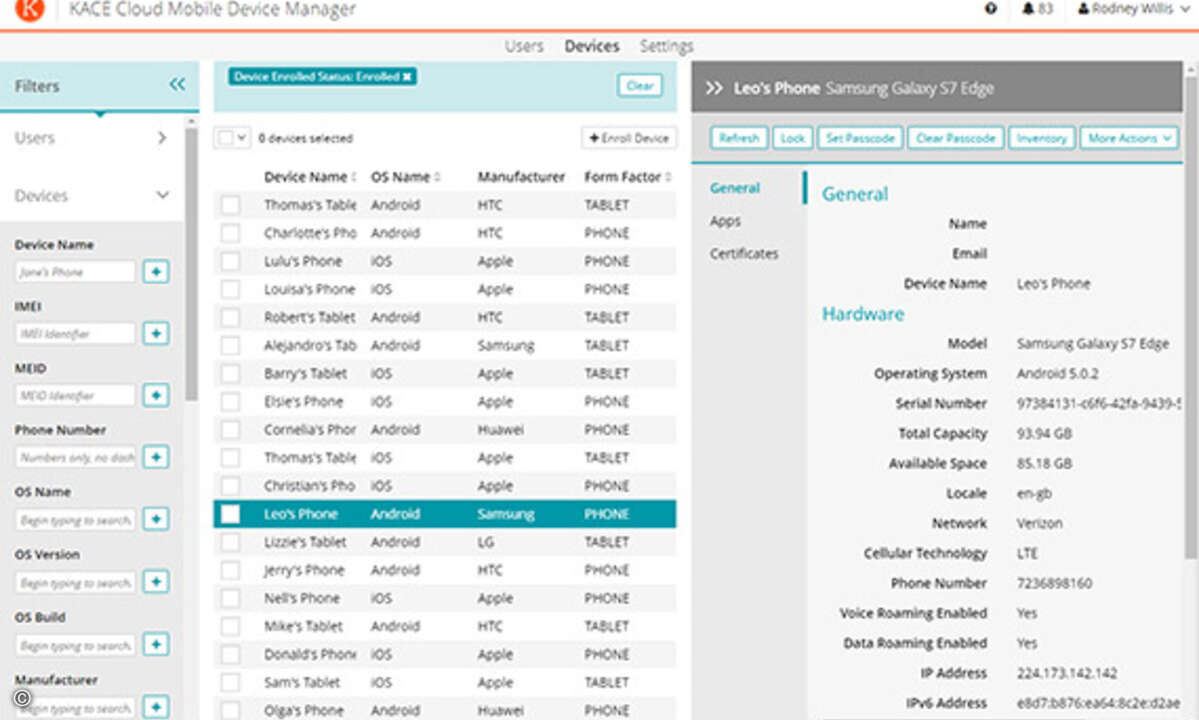Viewport: 1199px width, 720px height.
Task: Click the MEID identifier input field
Action: 76,396
